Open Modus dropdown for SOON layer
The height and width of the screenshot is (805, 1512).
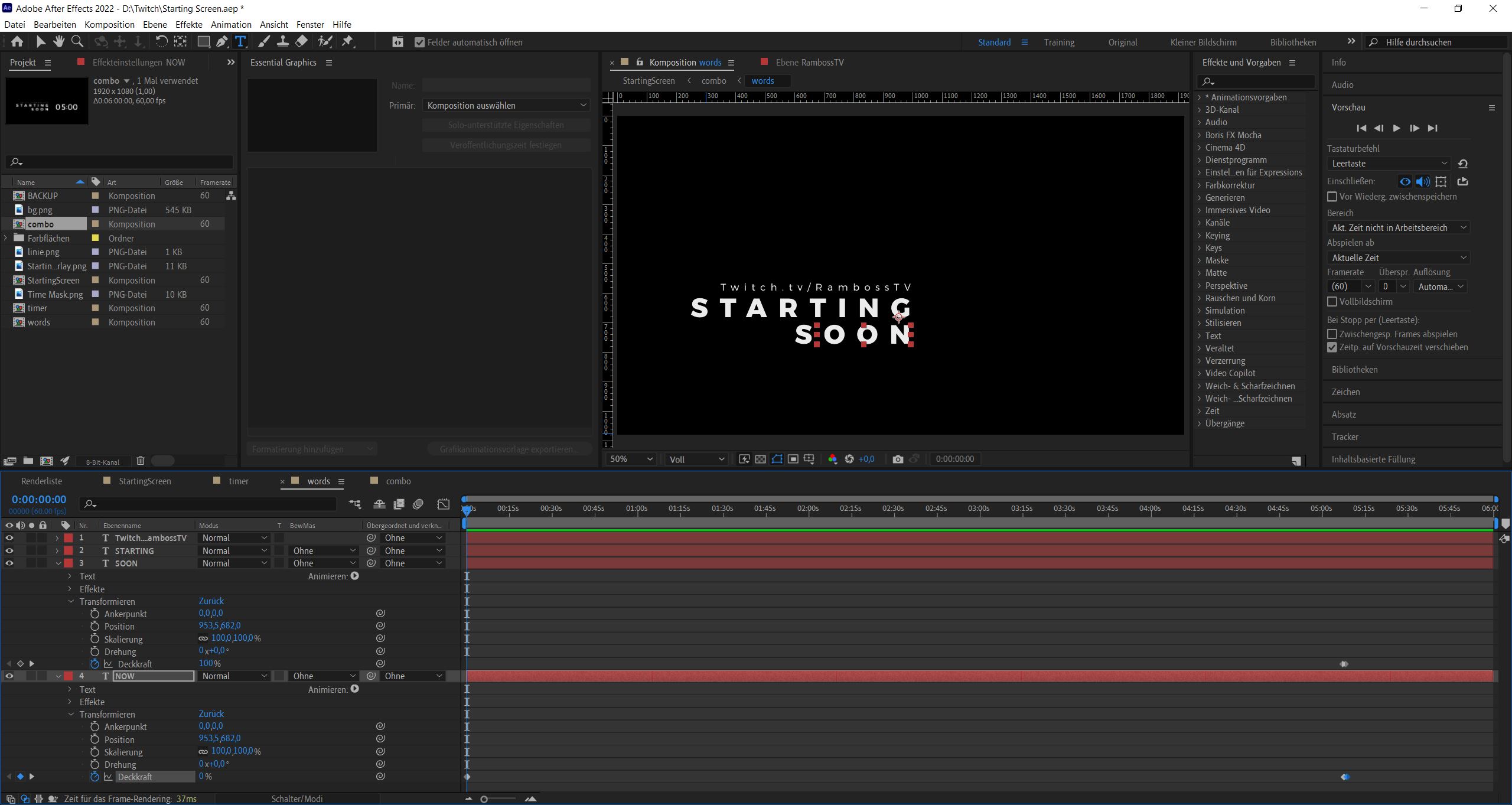pos(234,563)
